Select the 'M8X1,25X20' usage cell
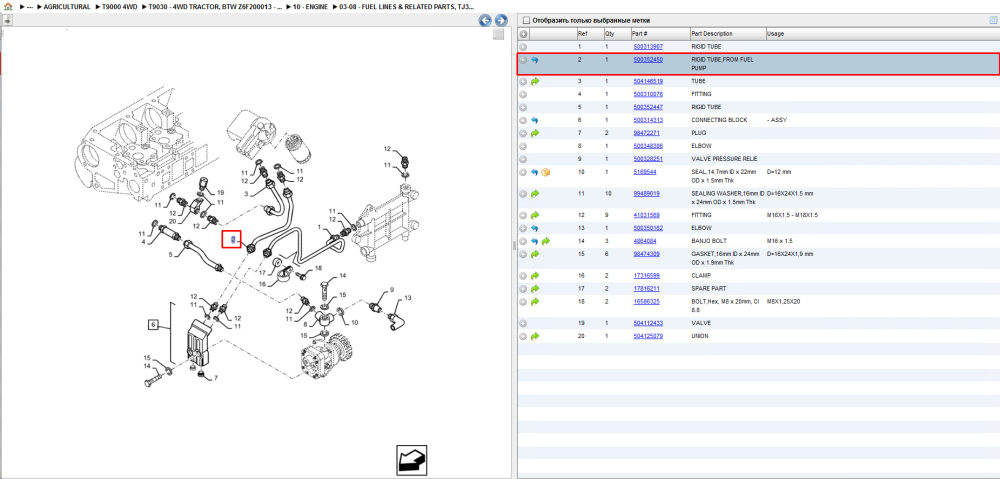The height and width of the screenshot is (479, 1000). [783, 301]
